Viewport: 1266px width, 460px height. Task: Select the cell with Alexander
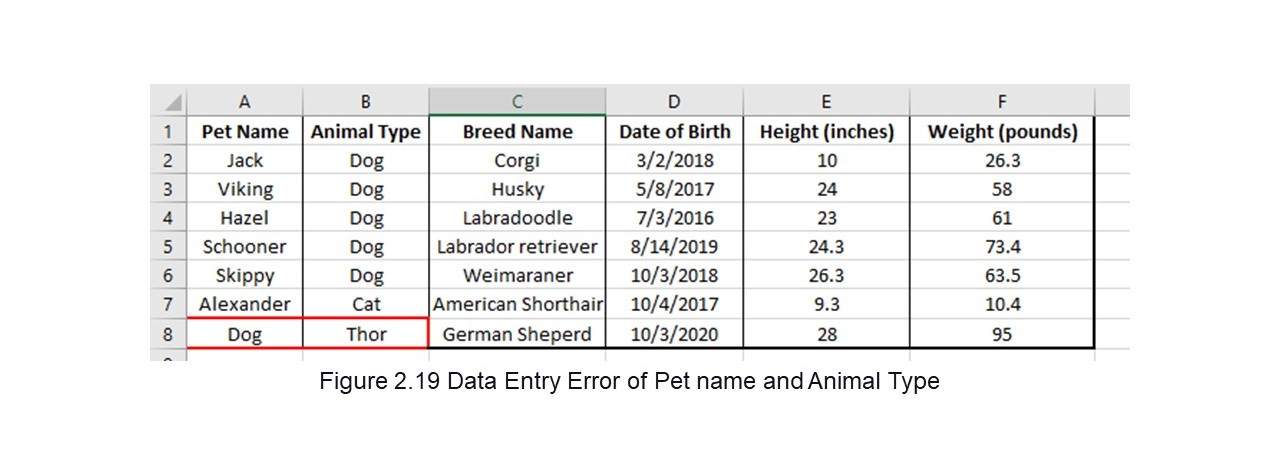coord(245,304)
